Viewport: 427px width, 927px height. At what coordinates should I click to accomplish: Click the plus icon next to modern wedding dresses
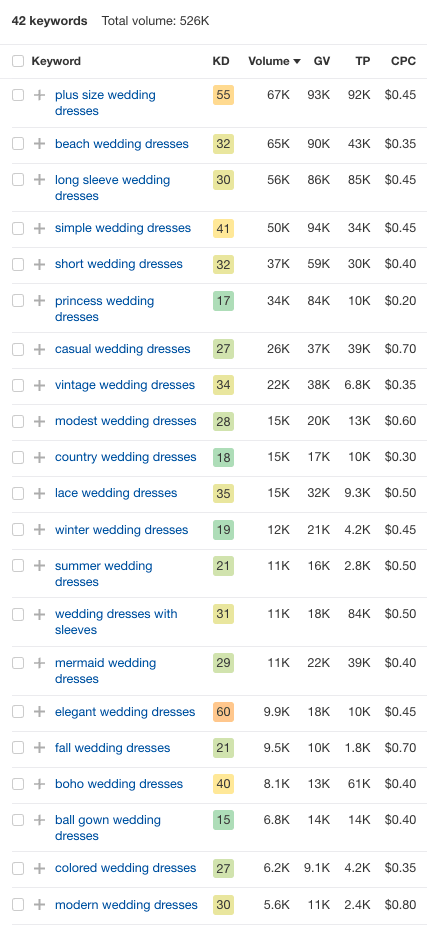[39, 905]
